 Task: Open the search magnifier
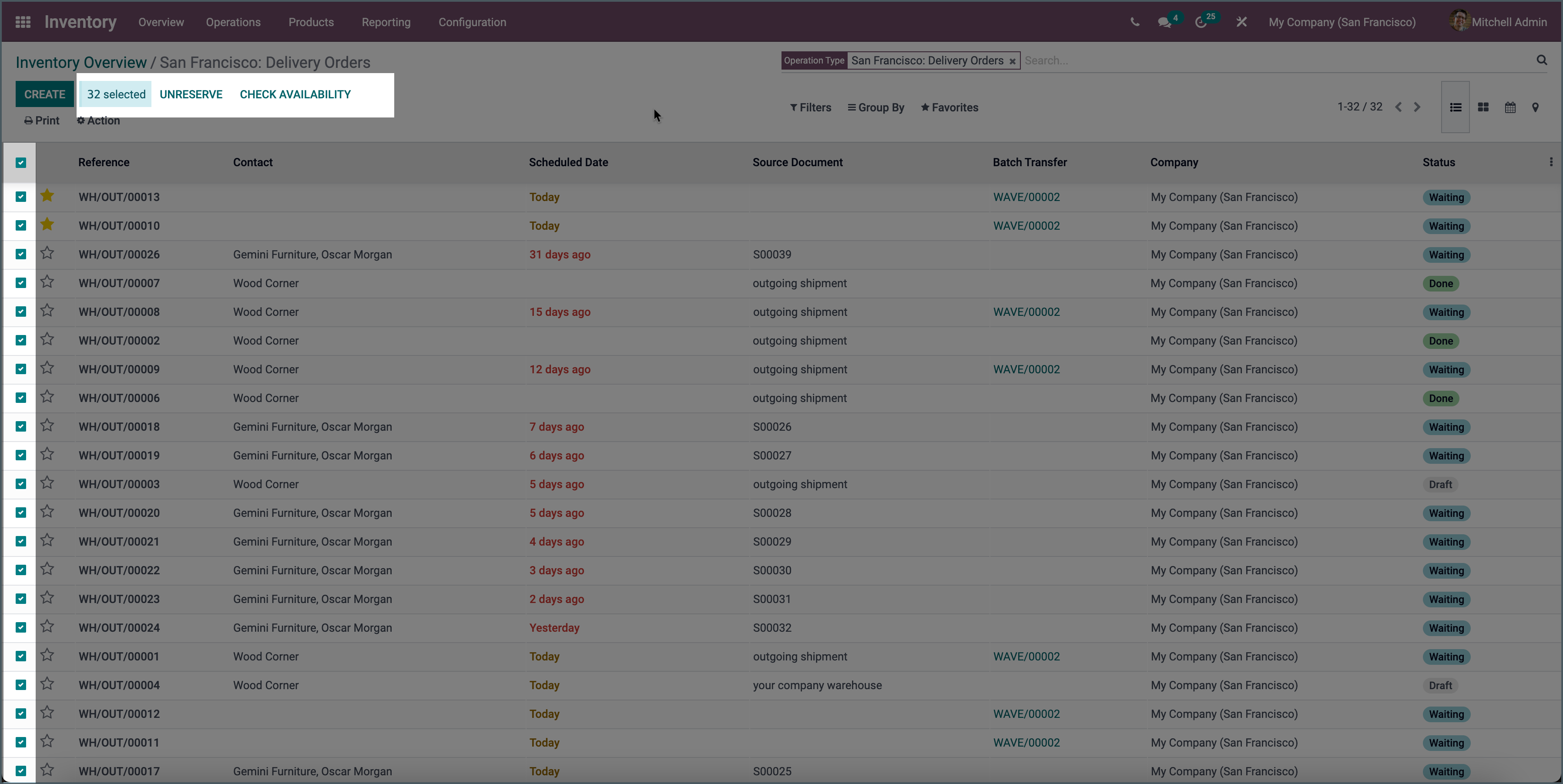click(x=1541, y=60)
